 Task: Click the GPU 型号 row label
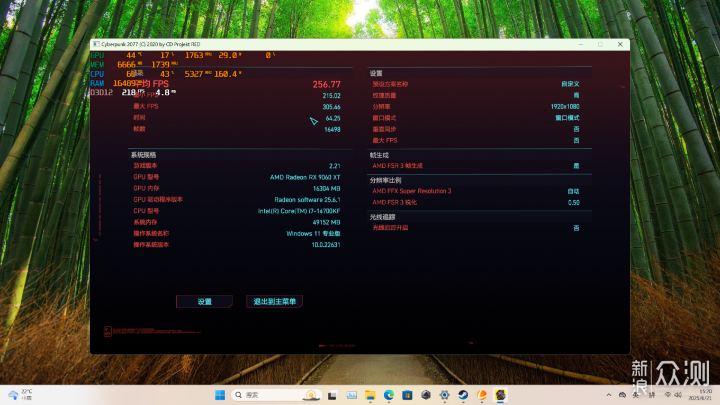(146, 177)
